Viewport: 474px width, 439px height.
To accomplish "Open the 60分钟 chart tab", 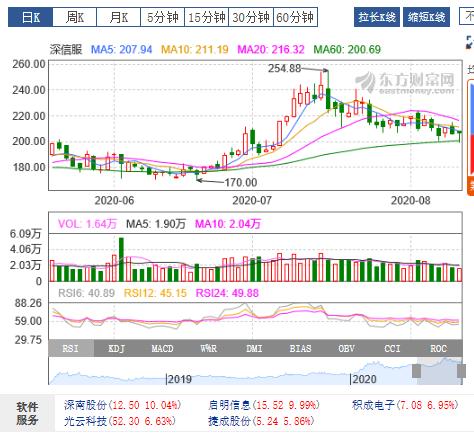I will [295, 17].
